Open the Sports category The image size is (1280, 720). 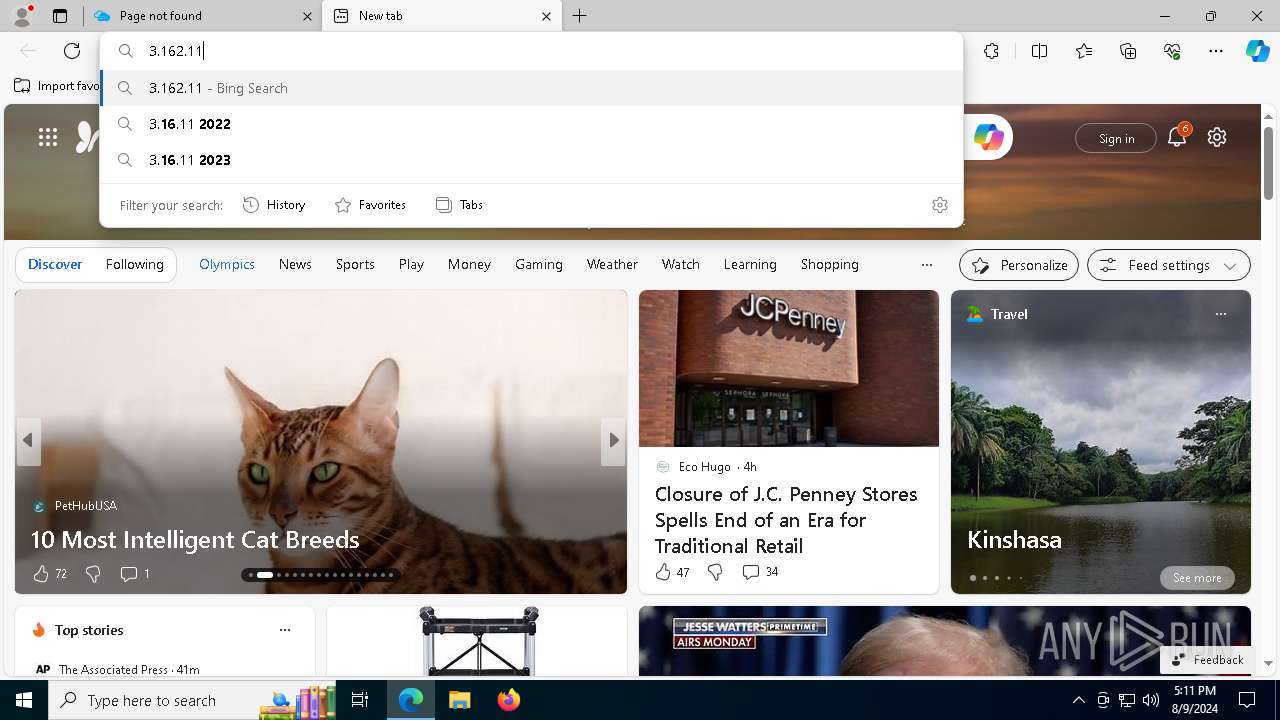point(355,264)
